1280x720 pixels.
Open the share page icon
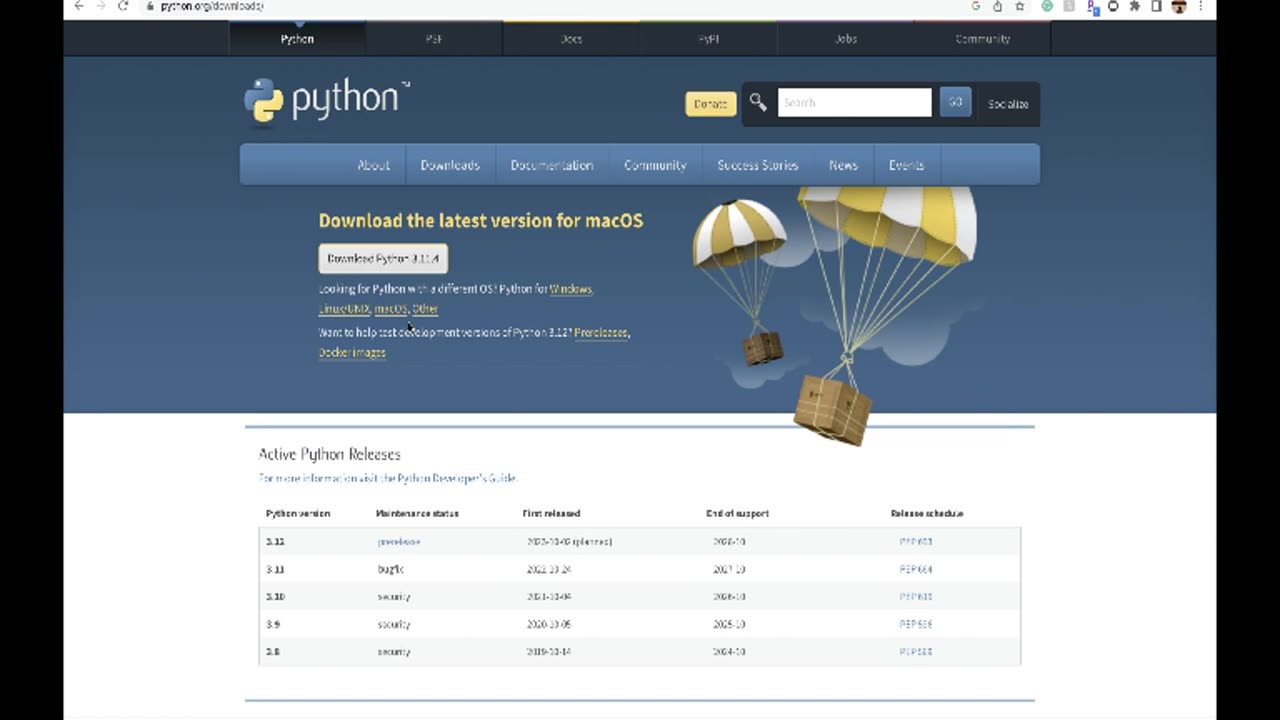coord(997,6)
